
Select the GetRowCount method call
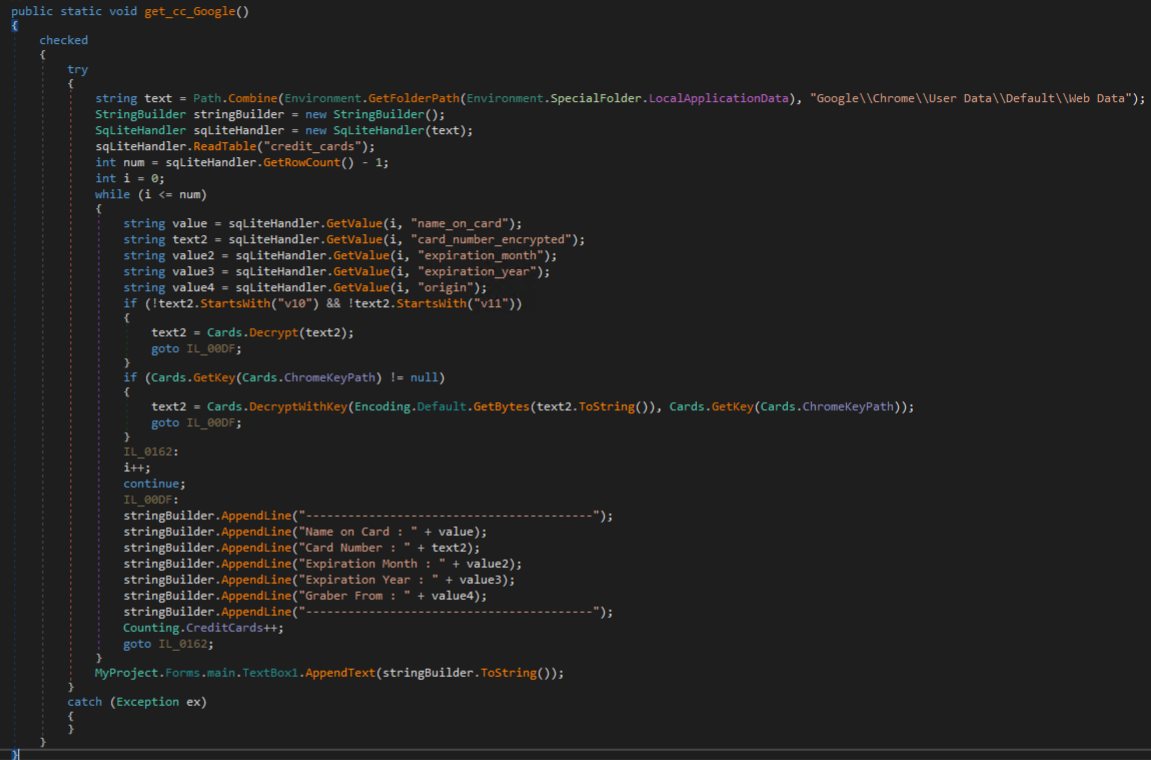click(302, 162)
